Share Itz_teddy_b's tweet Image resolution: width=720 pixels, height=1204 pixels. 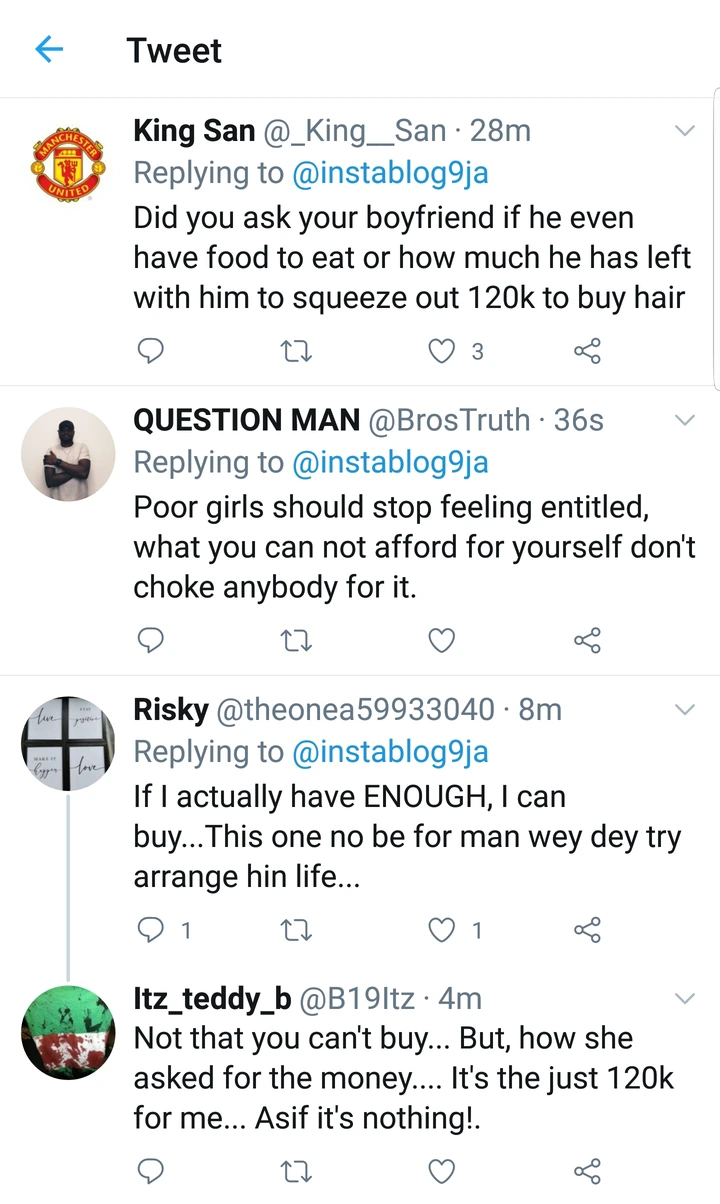click(587, 1171)
